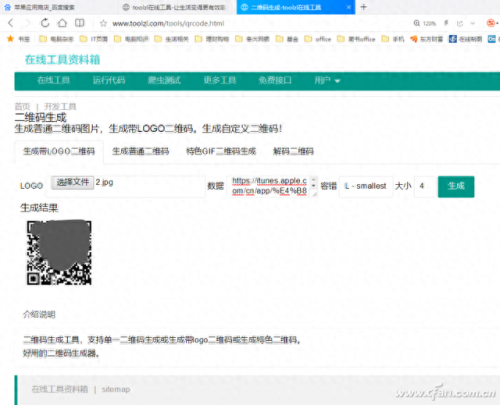Select the 特色GIF二维码生成 tab

[x=221, y=152]
